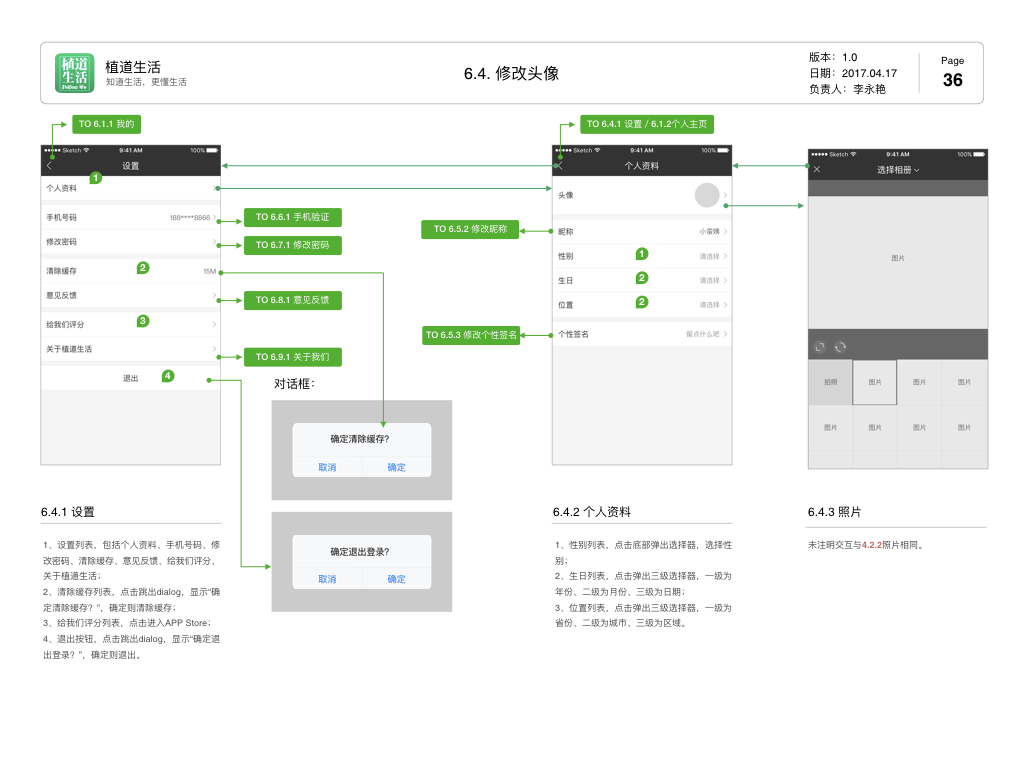Viewport: 1024px width, 768px height.
Task: Tap the back arrow in 设置 screen header
Action: point(50,166)
